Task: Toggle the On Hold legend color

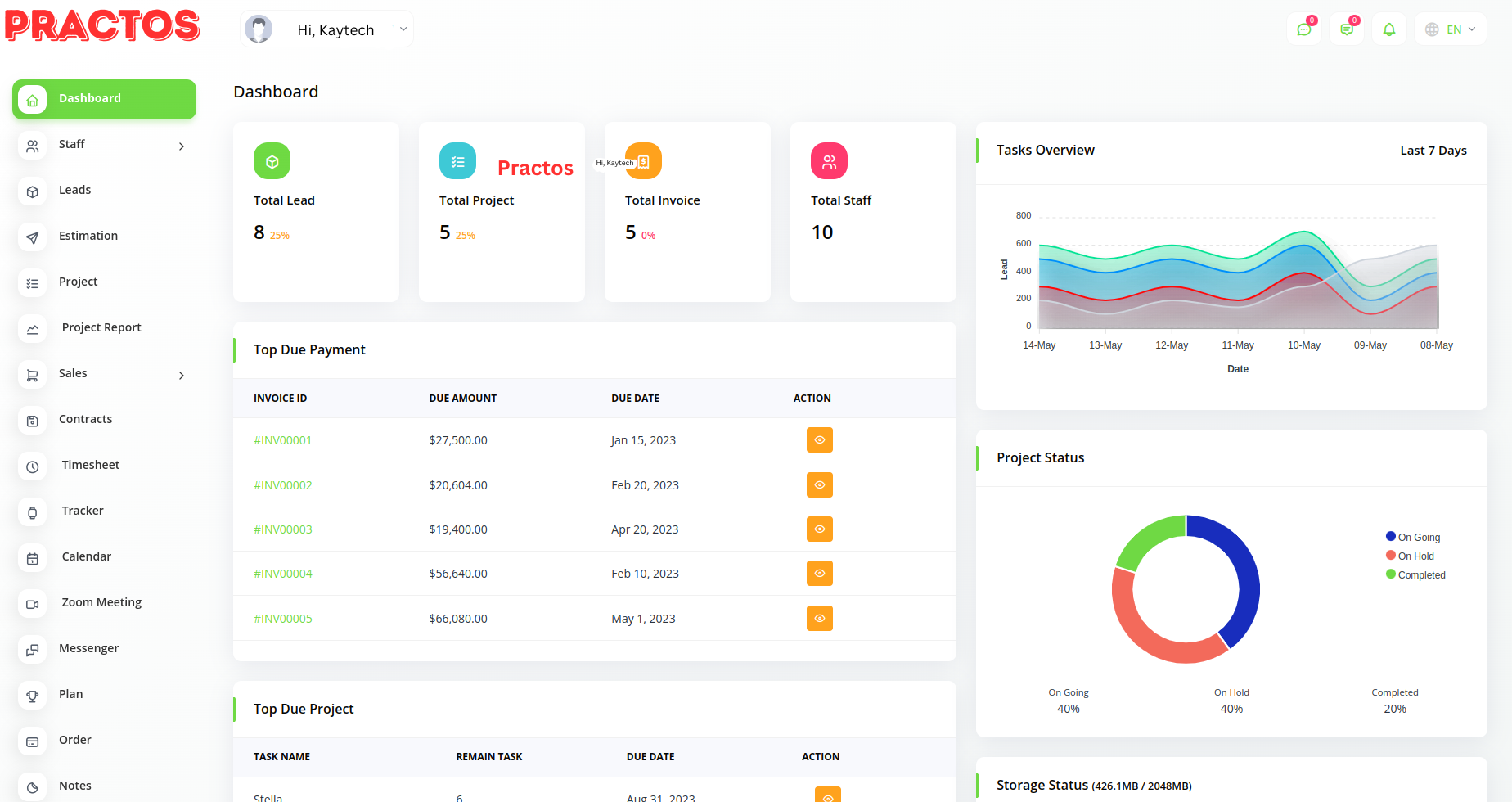Action: [1390, 556]
